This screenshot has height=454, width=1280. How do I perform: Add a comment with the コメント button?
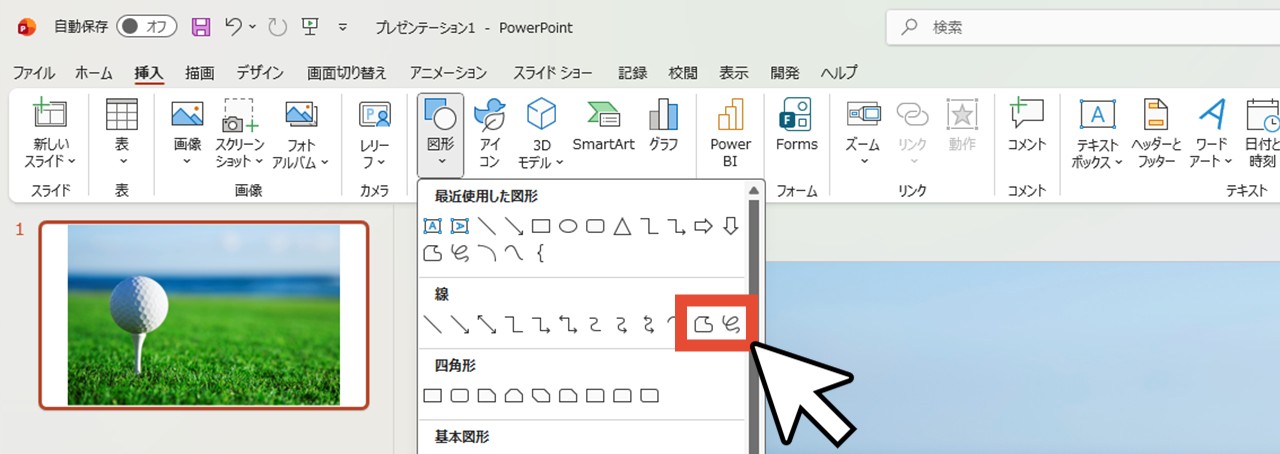click(1026, 127)
